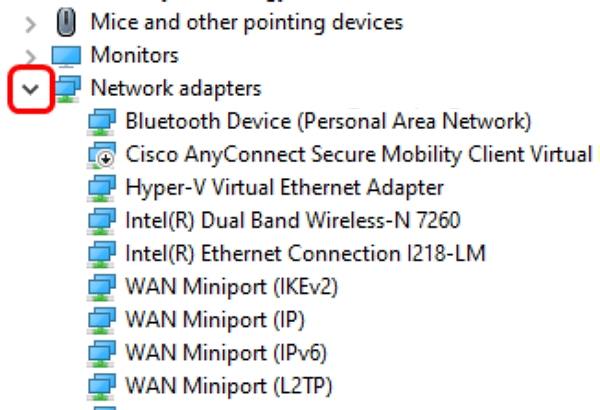Viewport: 600px width, 410px height.
Task: Click the Intel Dual Band Wireless icon
Action: [x=101, y=221]
